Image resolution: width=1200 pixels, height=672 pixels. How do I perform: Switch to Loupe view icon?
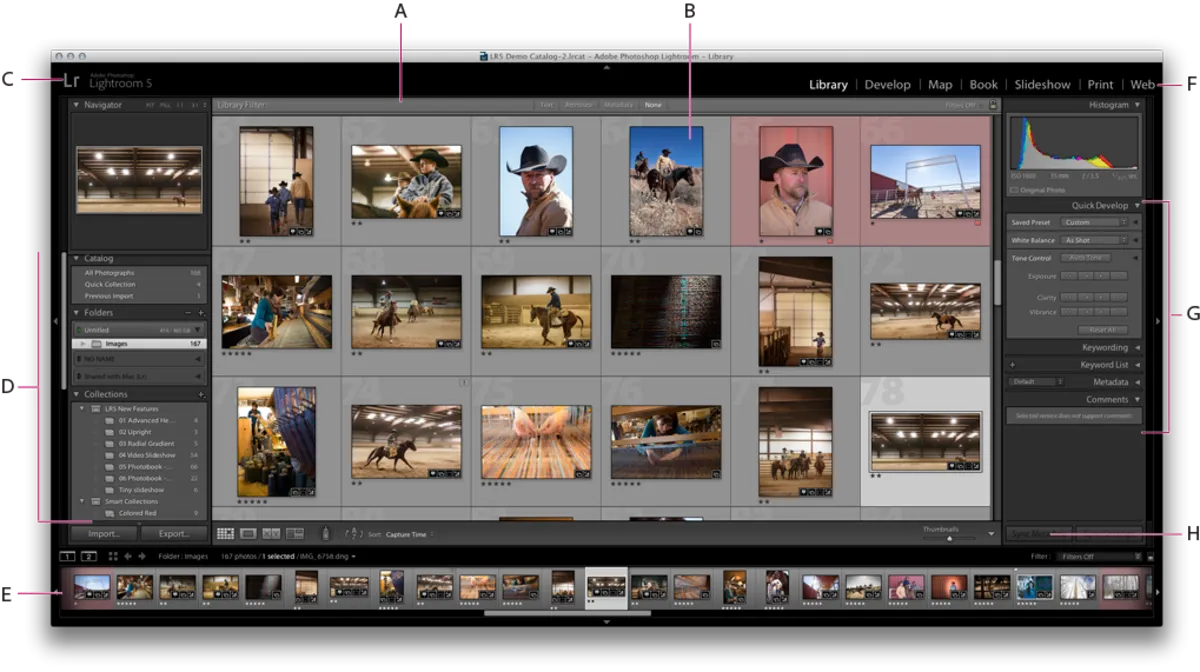tap(248, 534)
